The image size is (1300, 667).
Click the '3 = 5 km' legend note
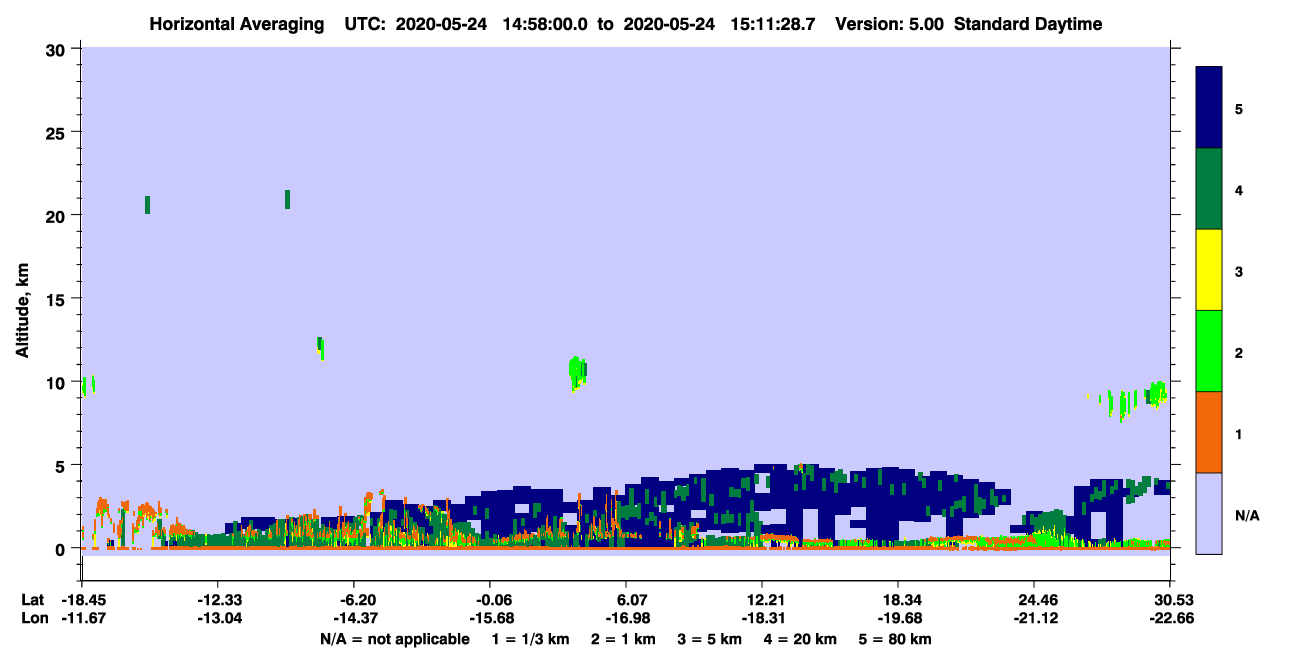pyautogui.click(x=710, y=639)
